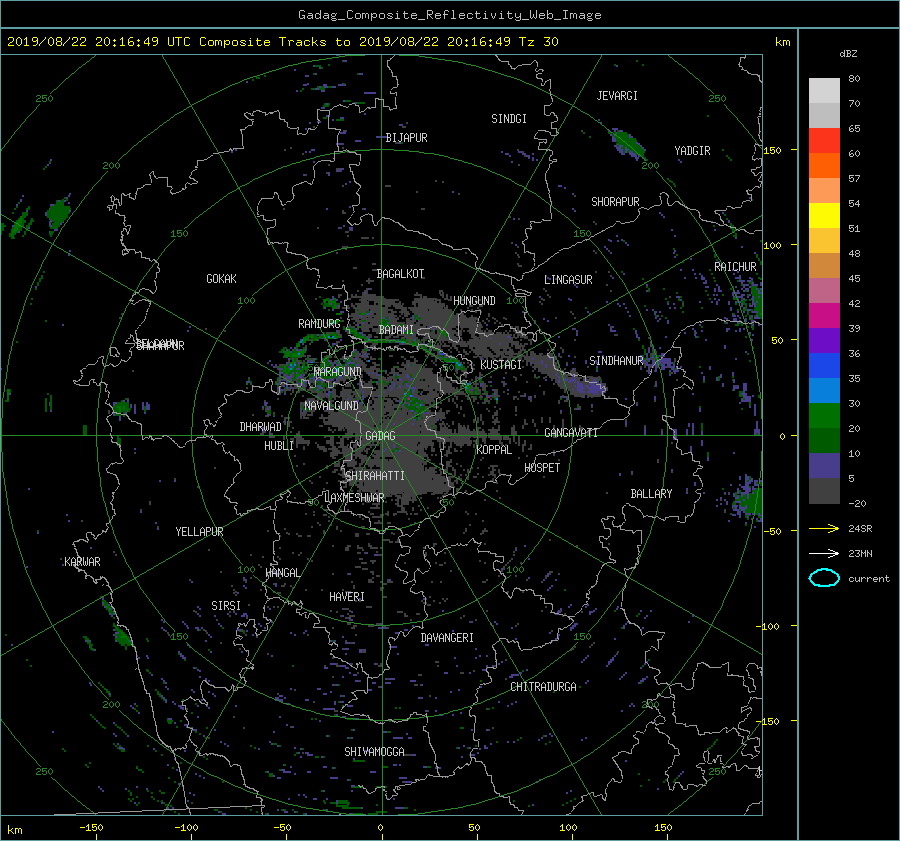Click the GADAG radar center label
The height and width of the screenshot is (841, 900).
tap(381, 436)
